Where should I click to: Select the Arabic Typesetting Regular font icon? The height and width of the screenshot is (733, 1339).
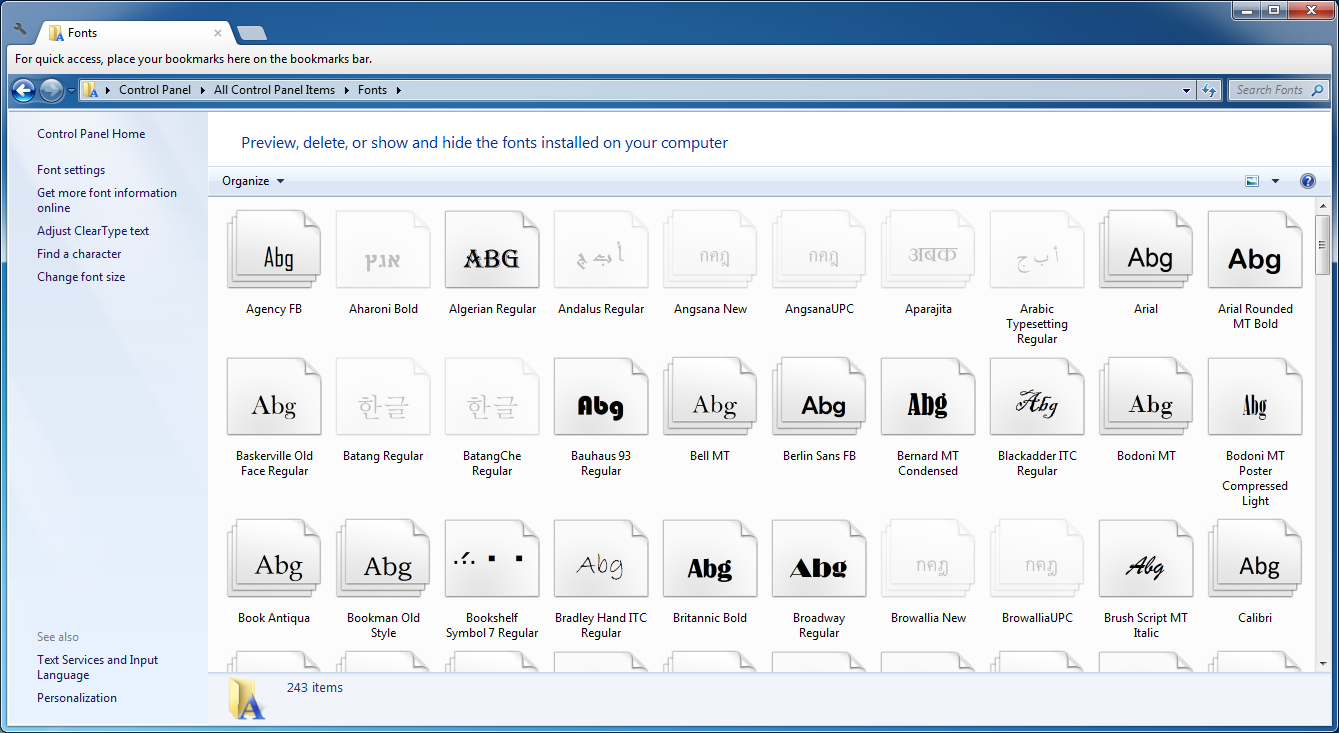[x=1037, y=251]
